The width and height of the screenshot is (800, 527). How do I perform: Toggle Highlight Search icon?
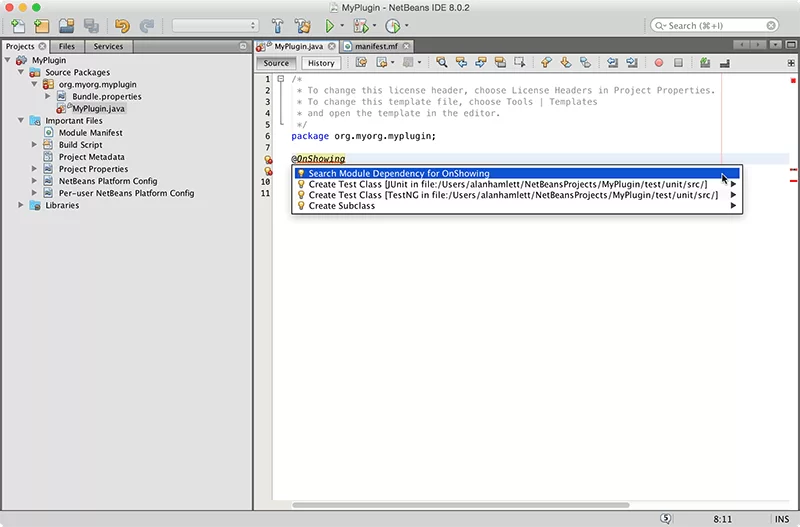(x=500, y=63)
